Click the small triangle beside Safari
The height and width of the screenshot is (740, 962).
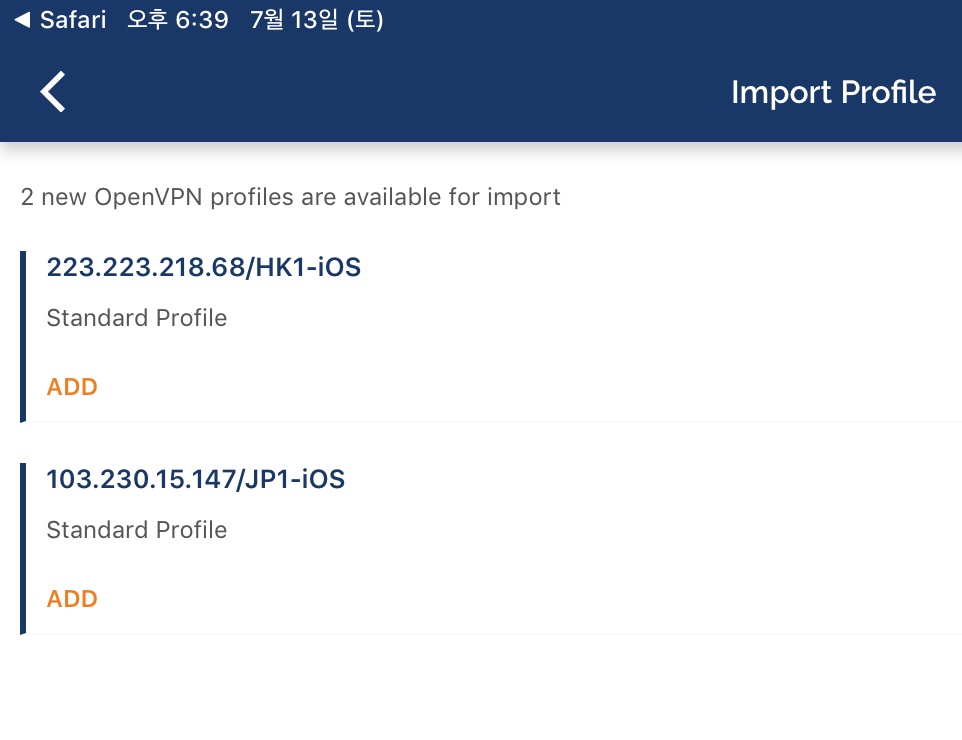tap(22, 20)
